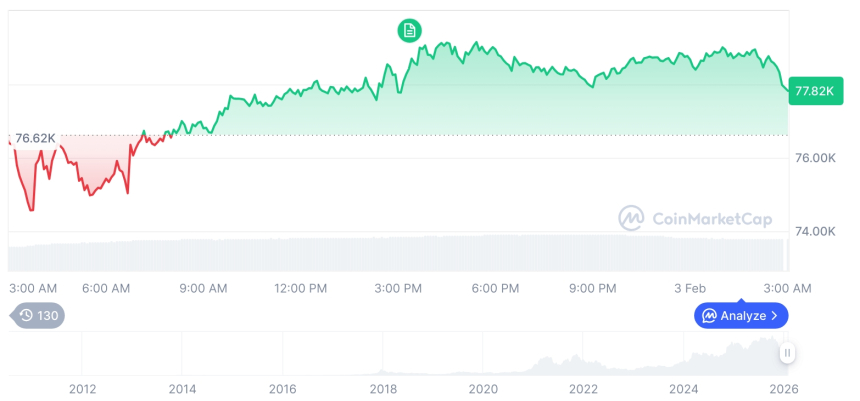Jump to 2022 on the year timeline

[583, 388]
